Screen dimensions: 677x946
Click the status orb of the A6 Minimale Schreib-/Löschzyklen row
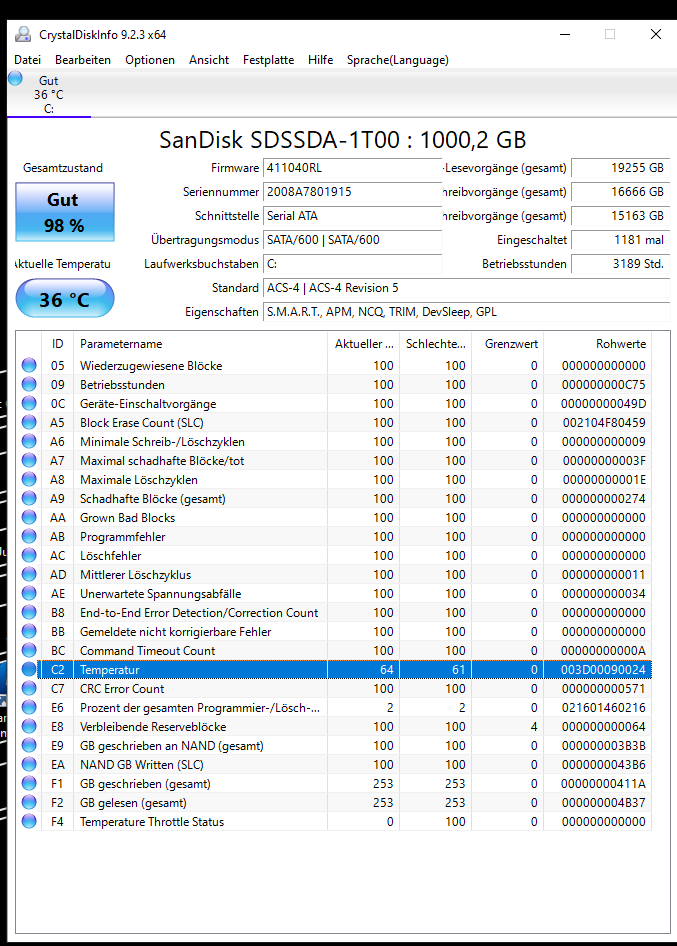(29, 441)
